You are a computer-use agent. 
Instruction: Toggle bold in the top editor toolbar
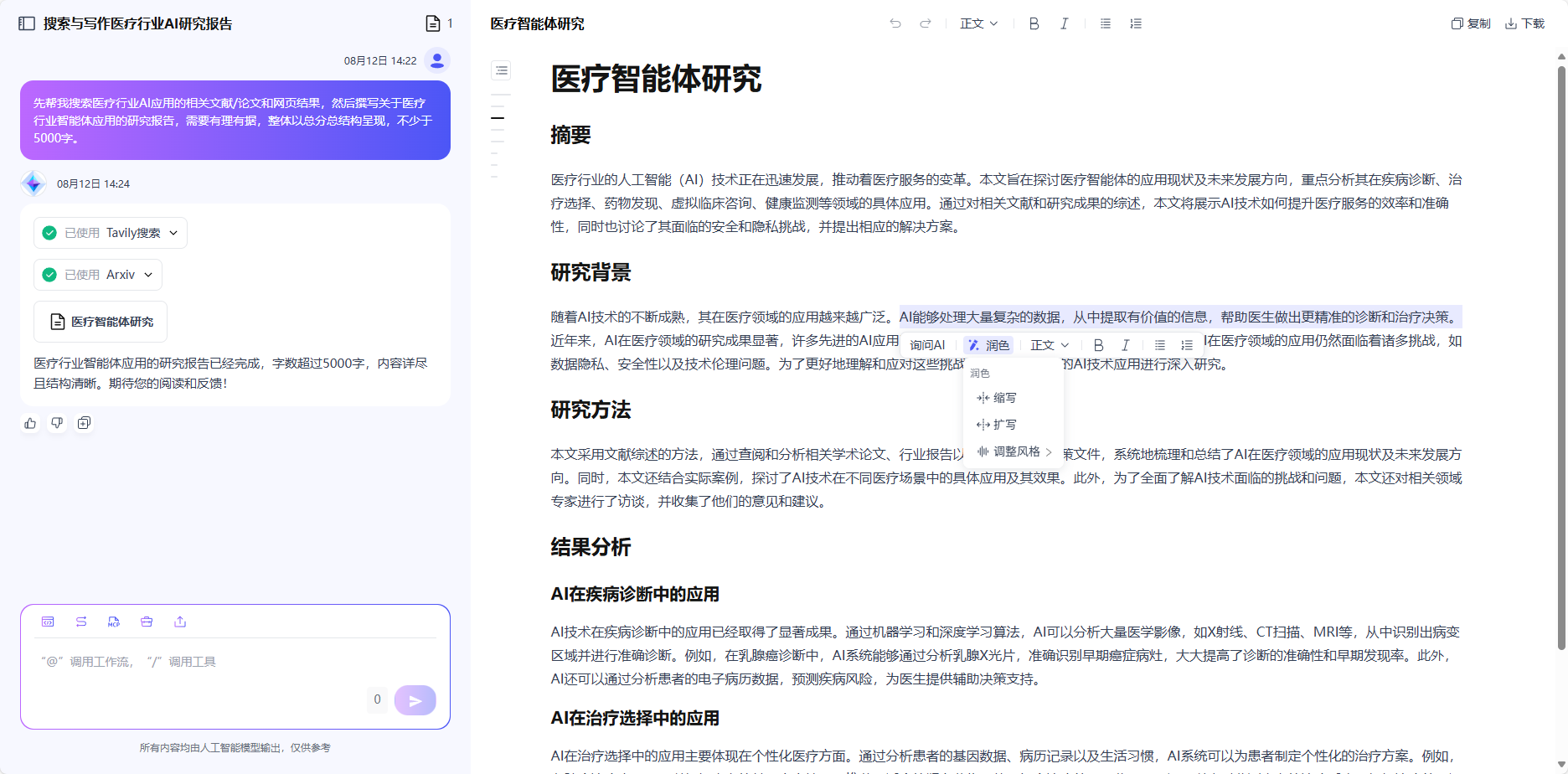1034,23
